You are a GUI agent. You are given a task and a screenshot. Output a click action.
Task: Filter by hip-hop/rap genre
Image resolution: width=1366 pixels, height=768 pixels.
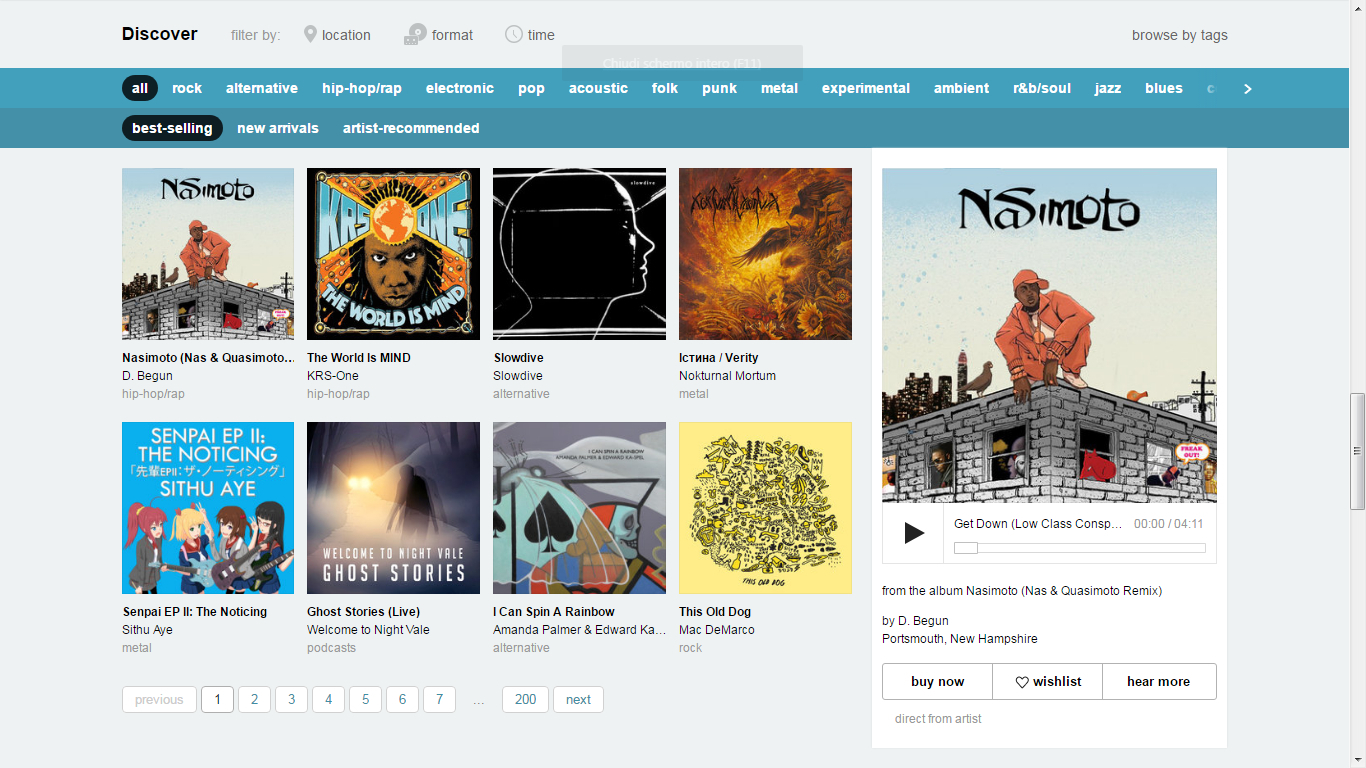tap(362, 88)
